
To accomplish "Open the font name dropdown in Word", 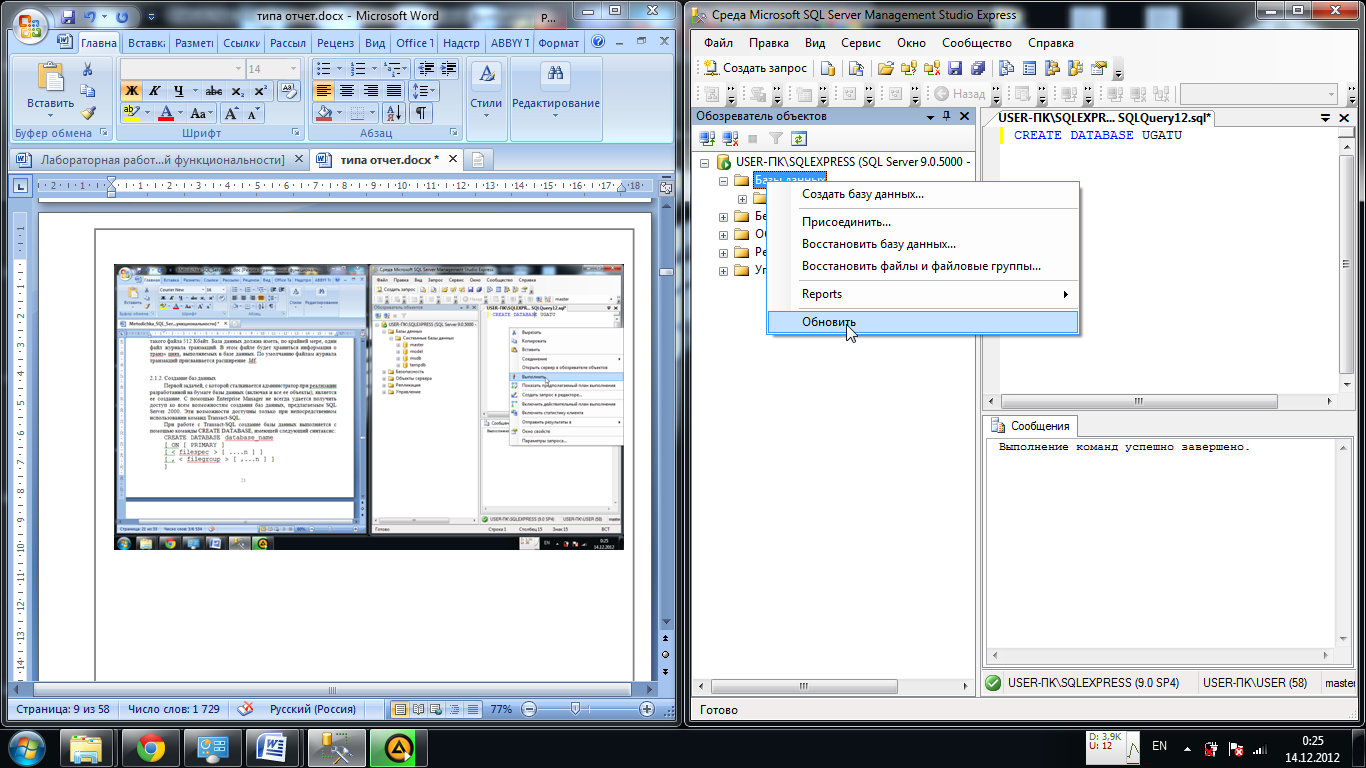I will (237, 69).
